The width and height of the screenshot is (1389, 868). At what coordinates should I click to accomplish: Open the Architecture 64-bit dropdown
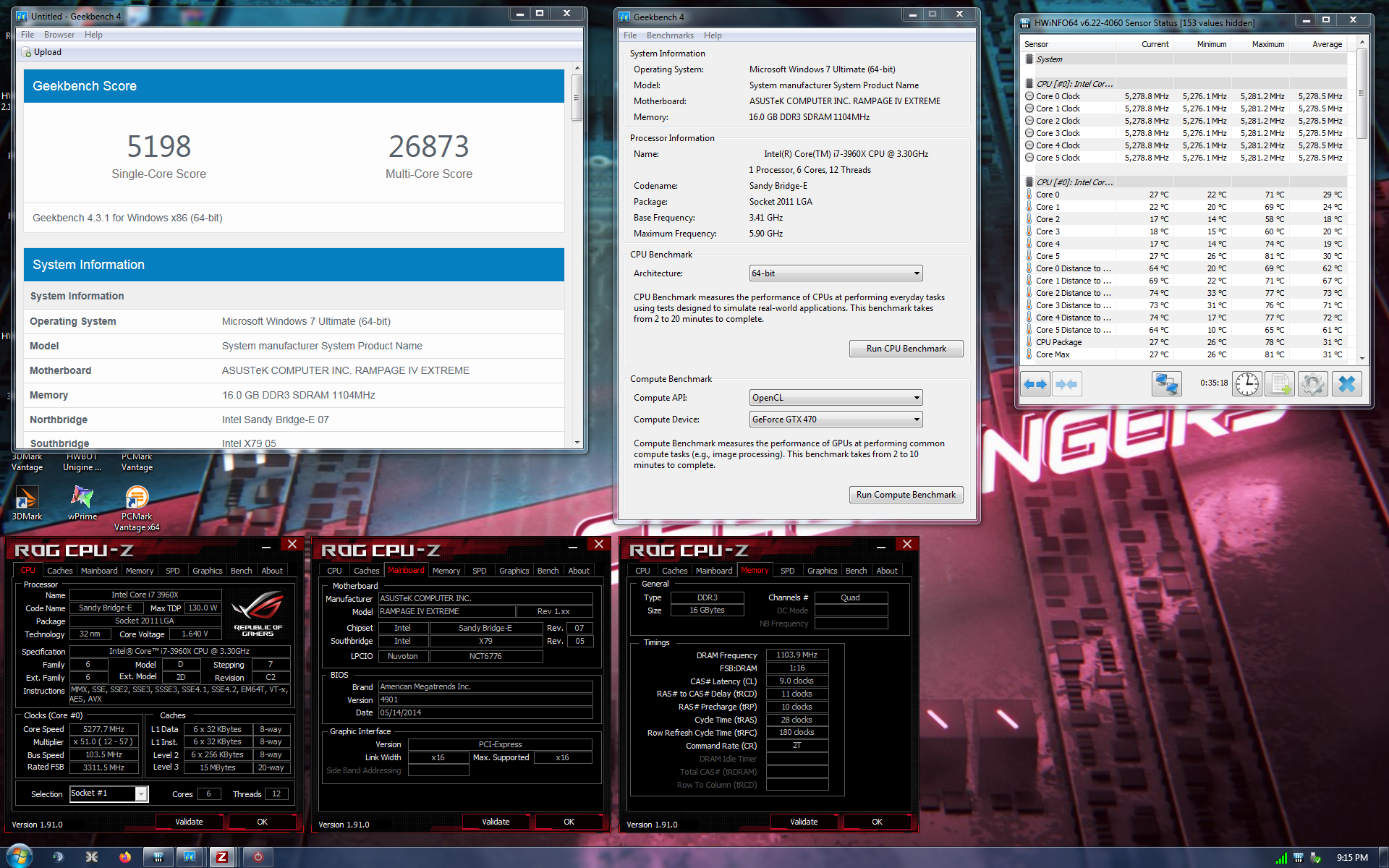[836, 273]
